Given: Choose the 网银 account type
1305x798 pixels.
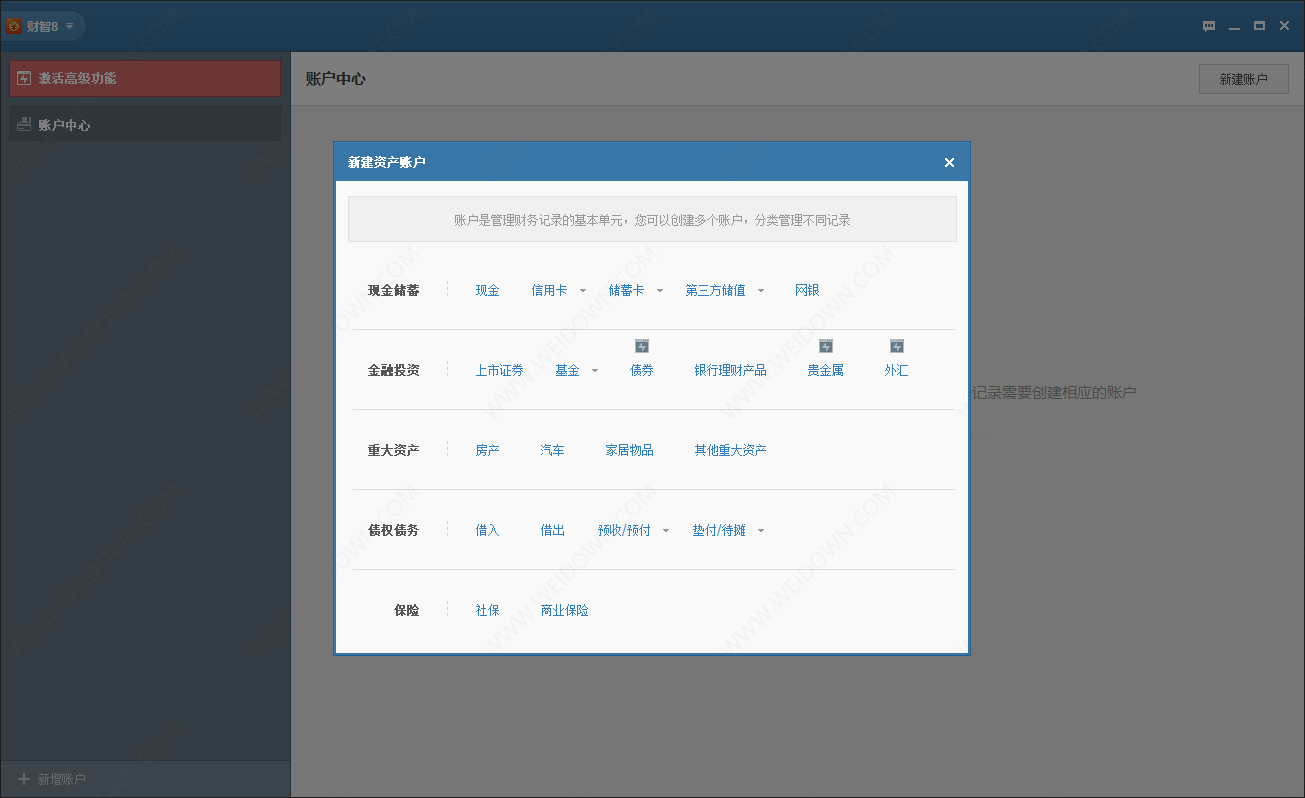Looking at the screenshot, I should coord(807,290).
